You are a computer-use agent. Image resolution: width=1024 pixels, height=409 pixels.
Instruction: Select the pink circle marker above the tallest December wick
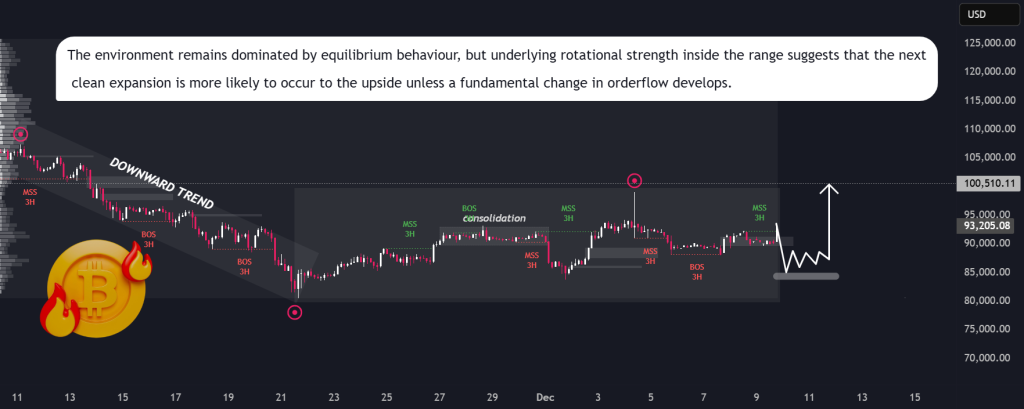pyautogui.click(x=634, y=181)
